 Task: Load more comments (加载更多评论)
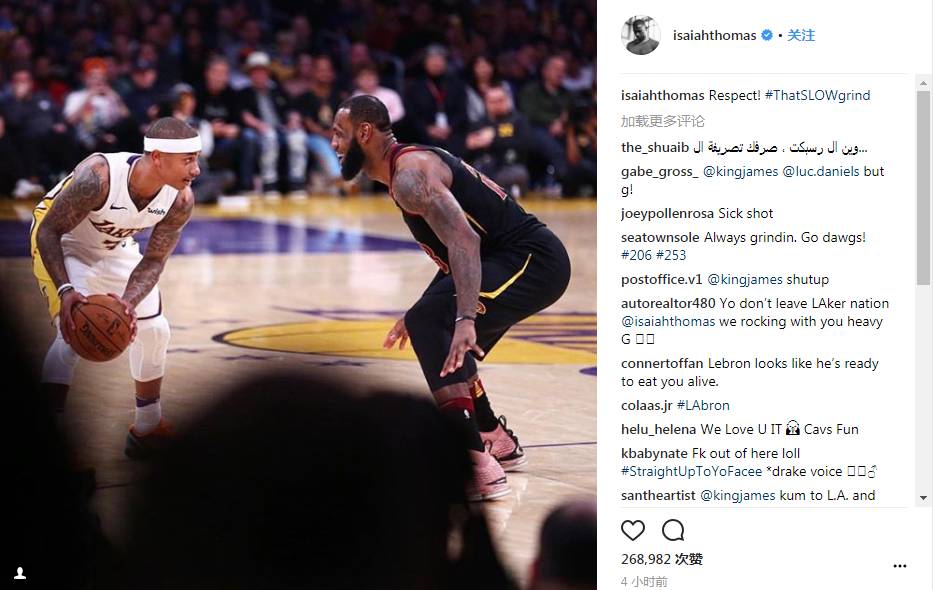662,121
